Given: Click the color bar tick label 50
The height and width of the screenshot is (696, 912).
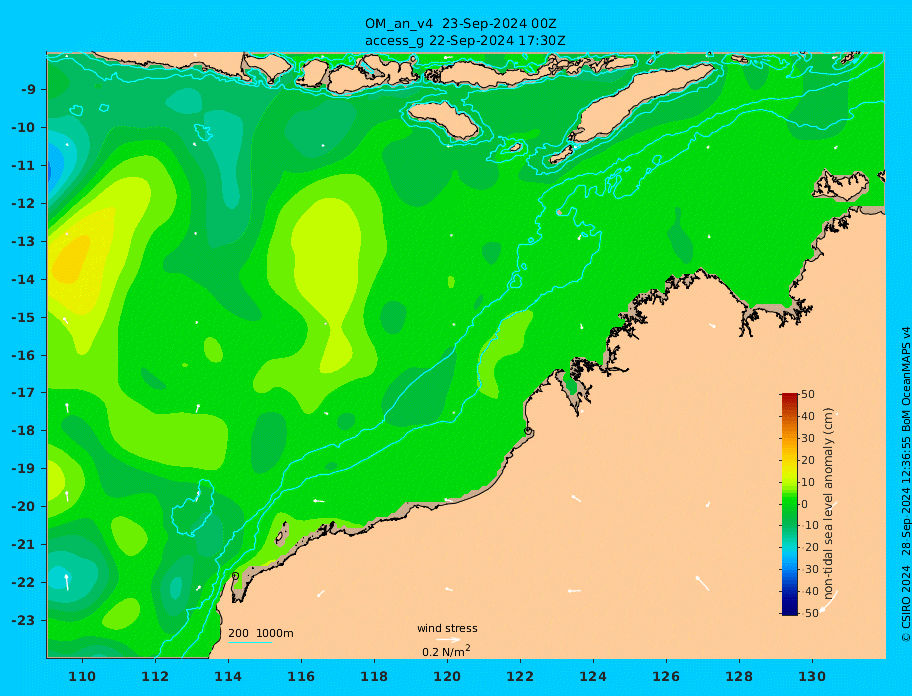Looking at the screenshot, I should 808,394.
